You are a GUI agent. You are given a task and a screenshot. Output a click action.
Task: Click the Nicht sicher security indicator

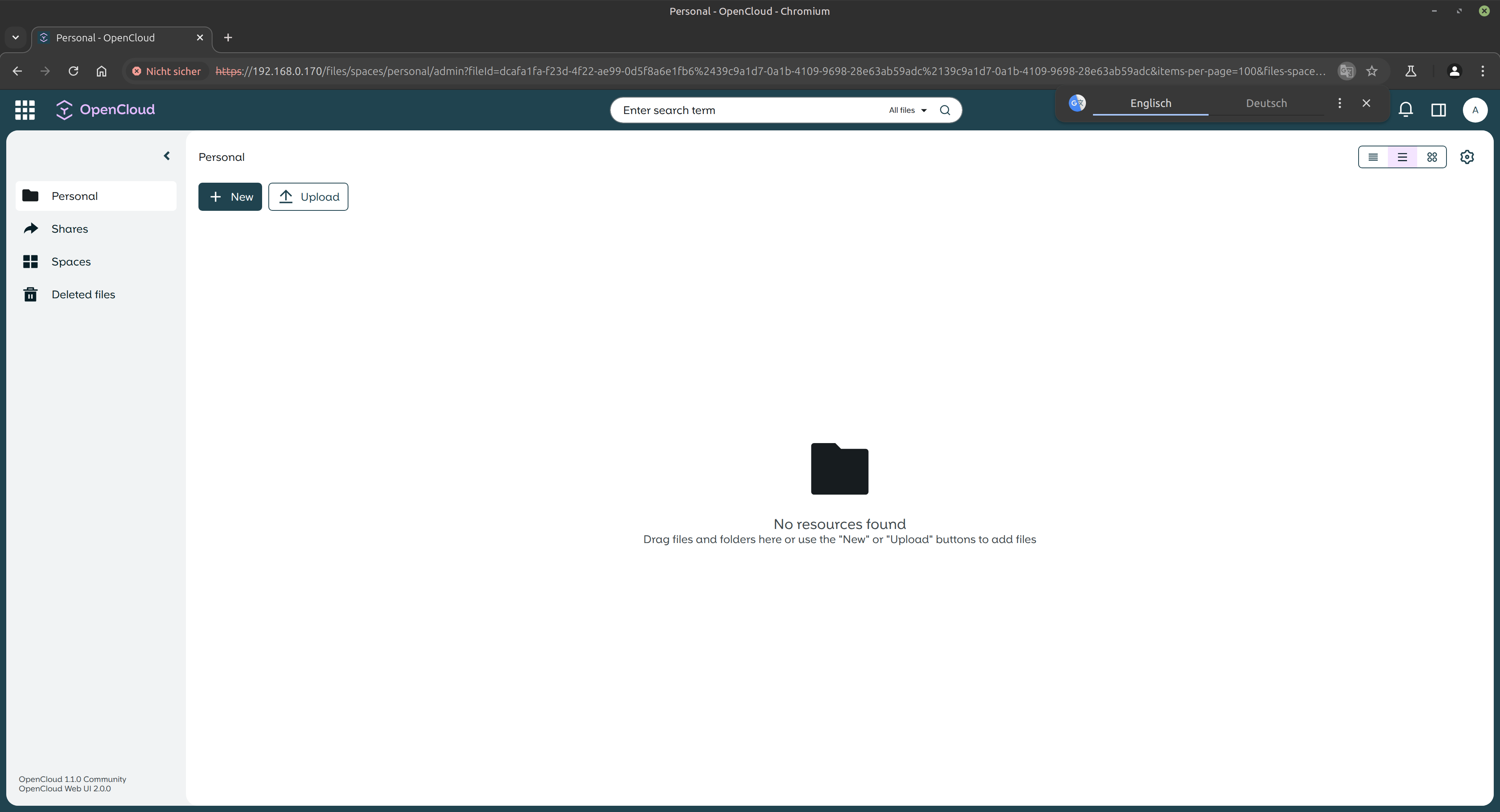[x=166, y=71]
